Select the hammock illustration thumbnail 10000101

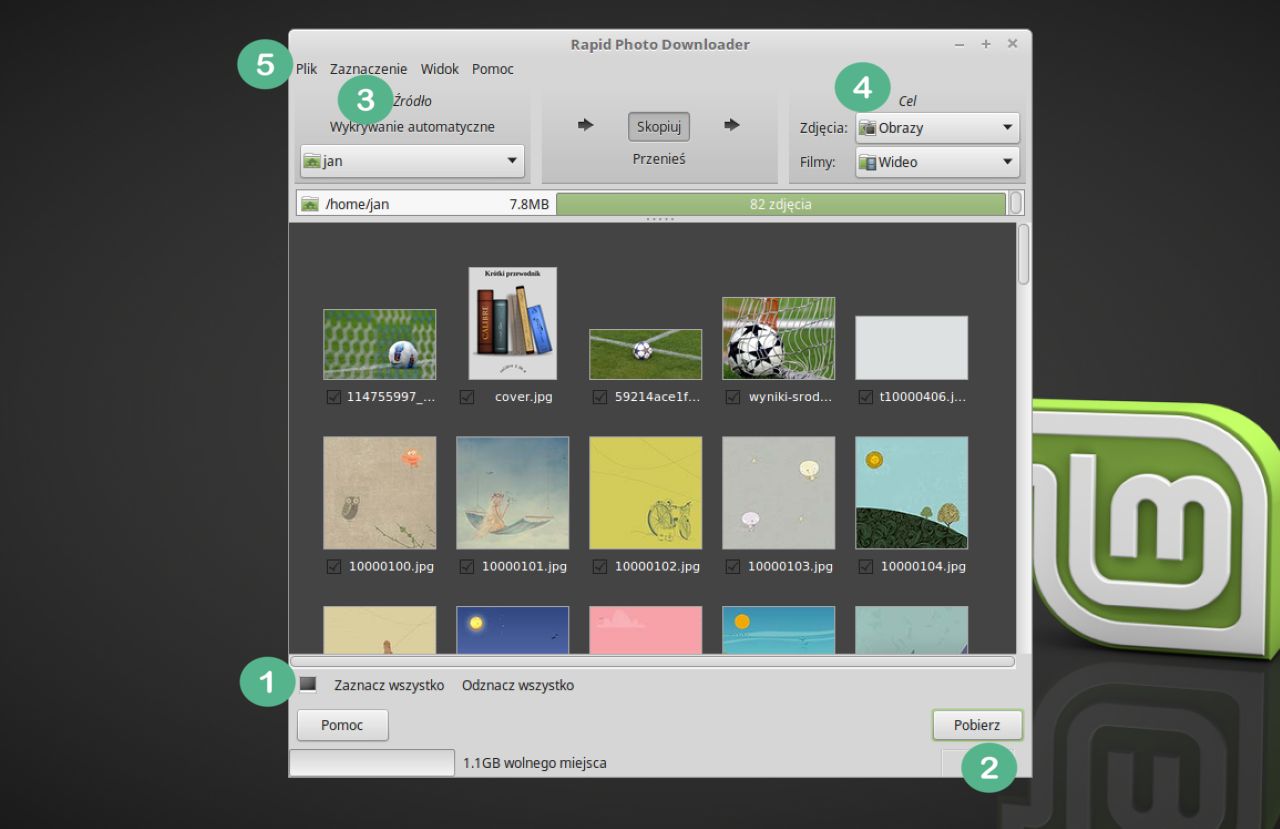tap(513, 493)
